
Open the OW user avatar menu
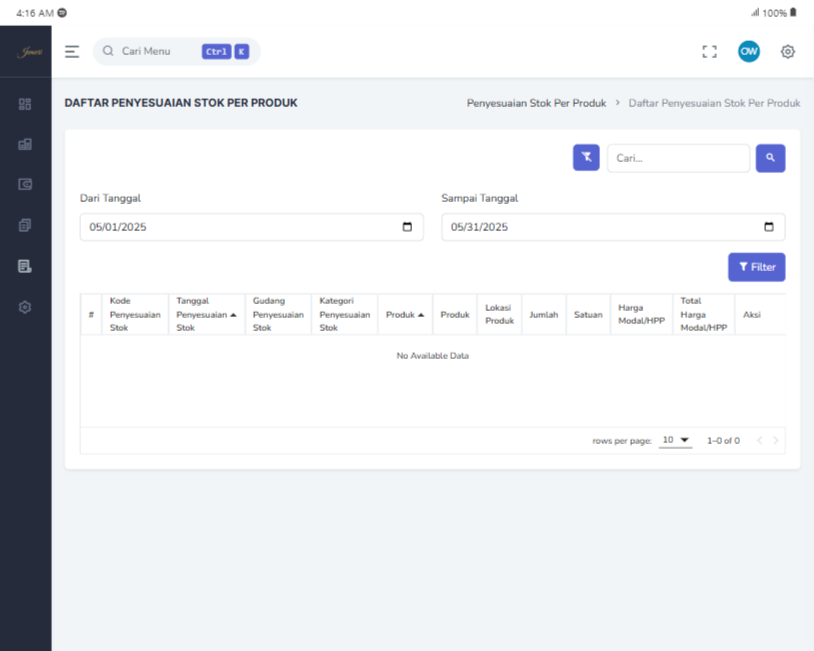click(x=748, y=52)
